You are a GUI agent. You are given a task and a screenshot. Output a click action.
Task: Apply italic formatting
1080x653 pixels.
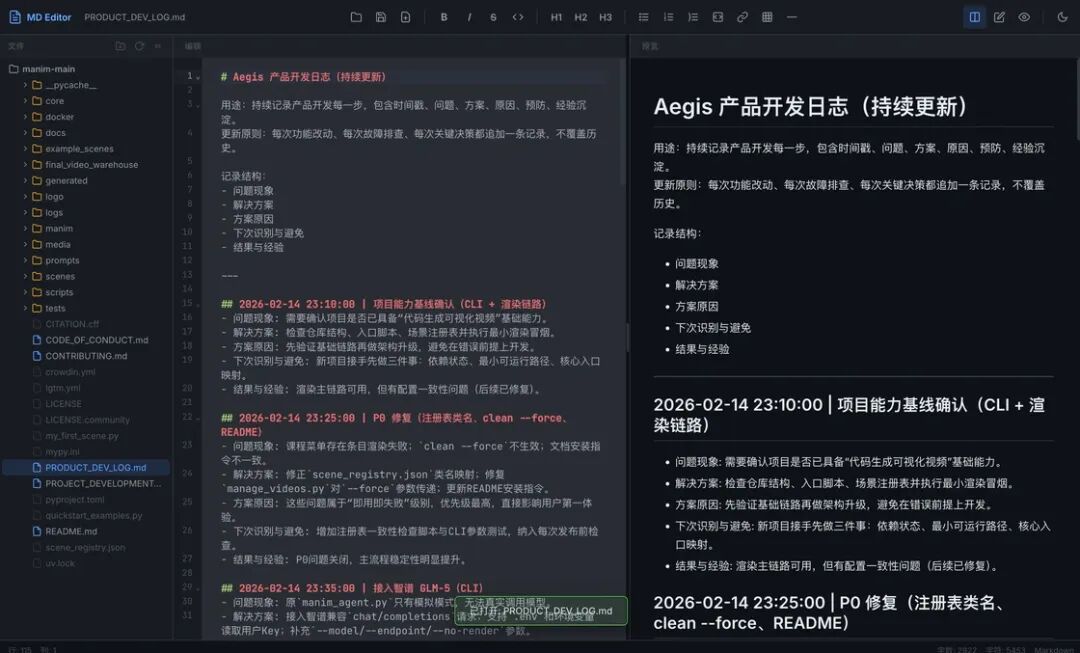(469, 17)
